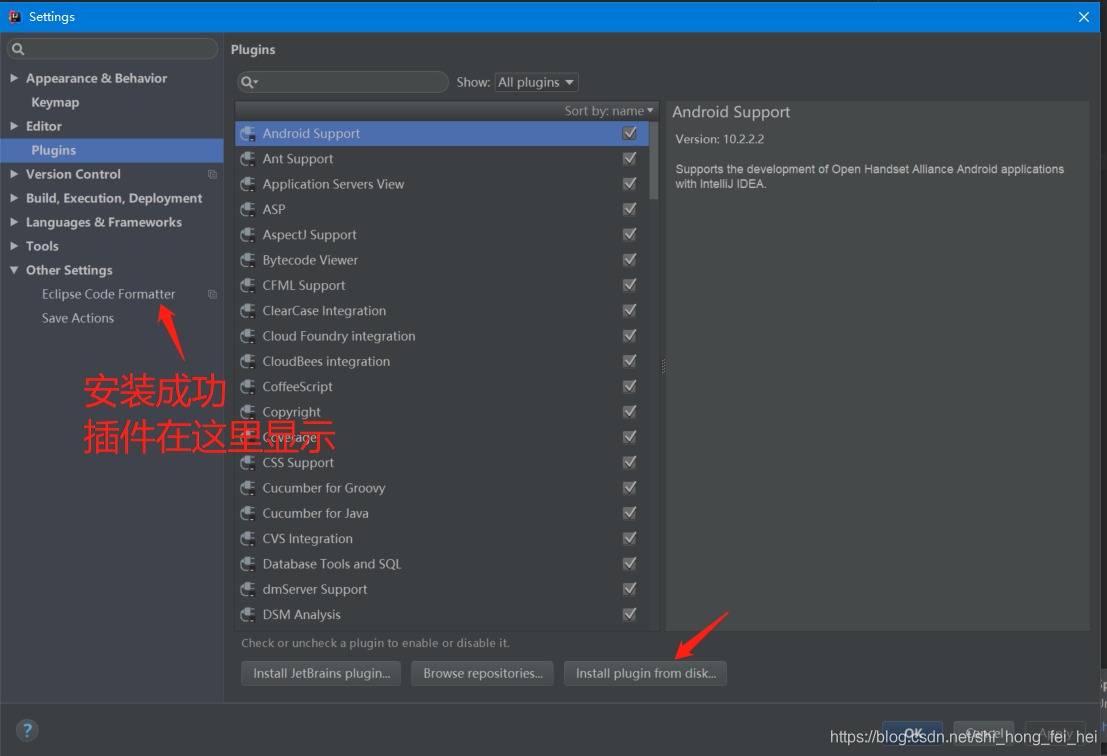The image size is (1107, 756).
Task: Collapse the Other Settings node
Action: point(14,270)
